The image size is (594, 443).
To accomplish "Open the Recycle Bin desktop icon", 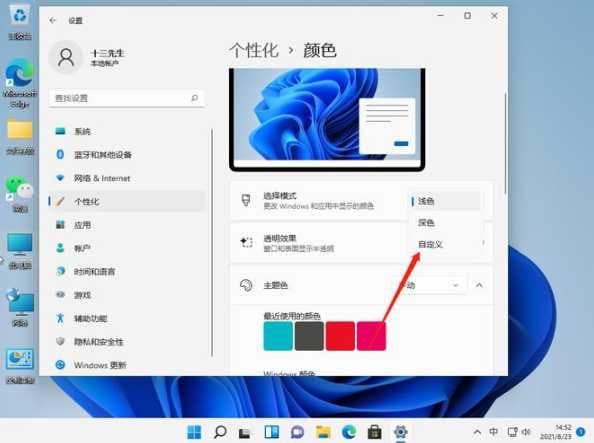I will coord(20,23).
